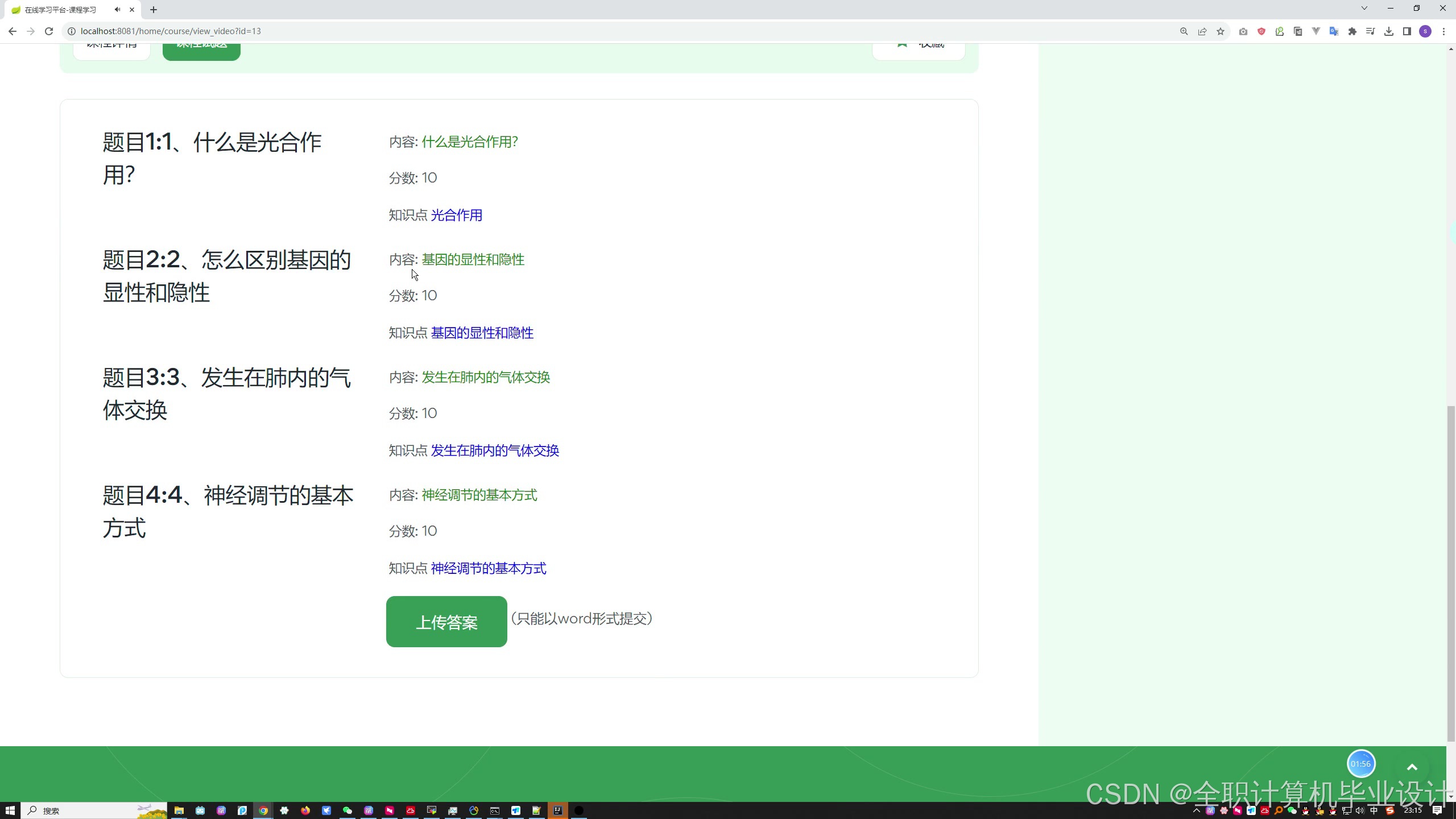Mute the tab audio speaker icon
Image resolution: width=1456 pixels, height=819 pixels.
pyautogui.click(x=117, y=10)
